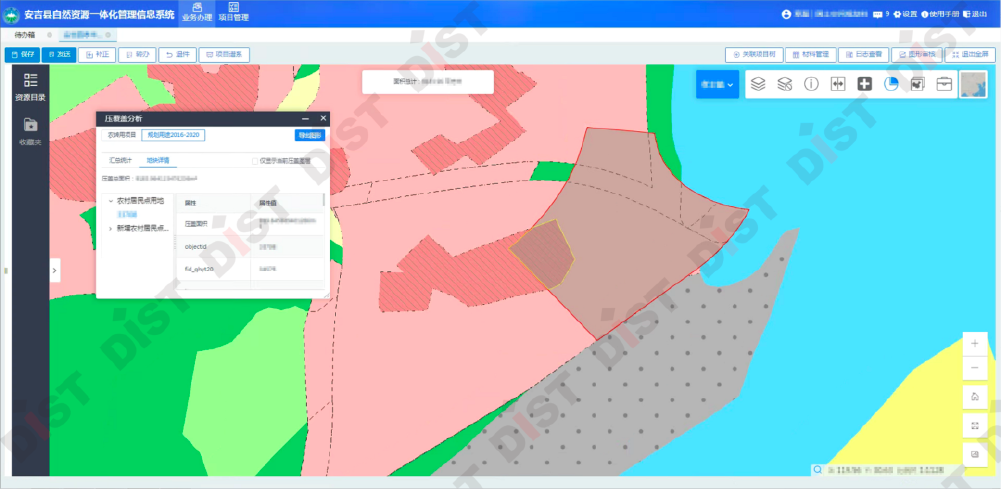The width and height of the screenshot is (1001, 489).
Task: Switch to the 汇总统计 tab
Action: coord(120,160)
